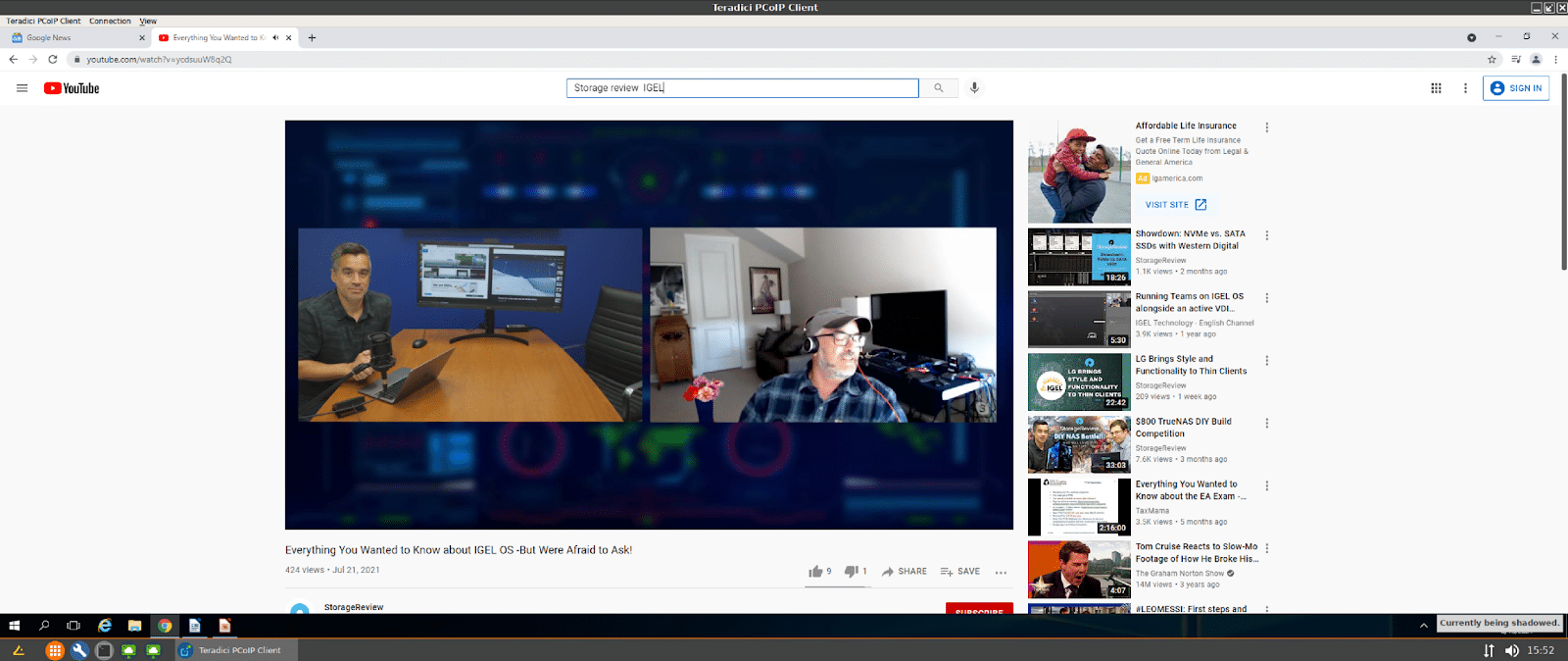Open Chrome profile avatar

[x=1536, y=60]
